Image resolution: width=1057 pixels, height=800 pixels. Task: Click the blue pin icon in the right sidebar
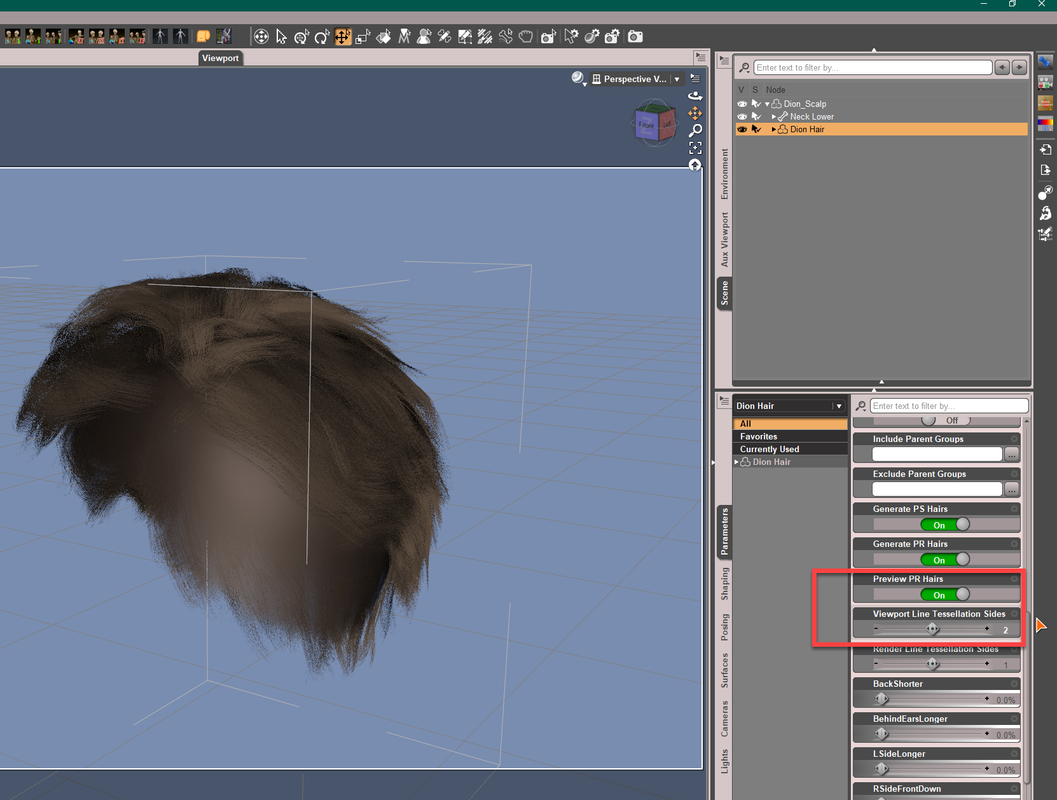[x=1045, y=63]
